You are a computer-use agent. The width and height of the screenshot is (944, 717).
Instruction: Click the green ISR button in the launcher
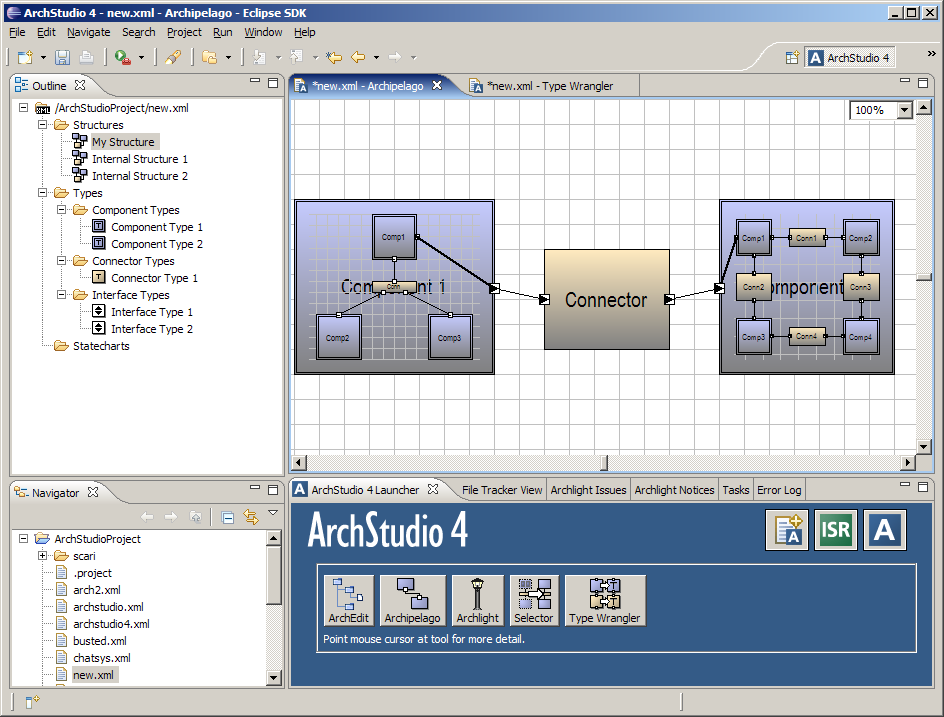click(x=835, y=530)
